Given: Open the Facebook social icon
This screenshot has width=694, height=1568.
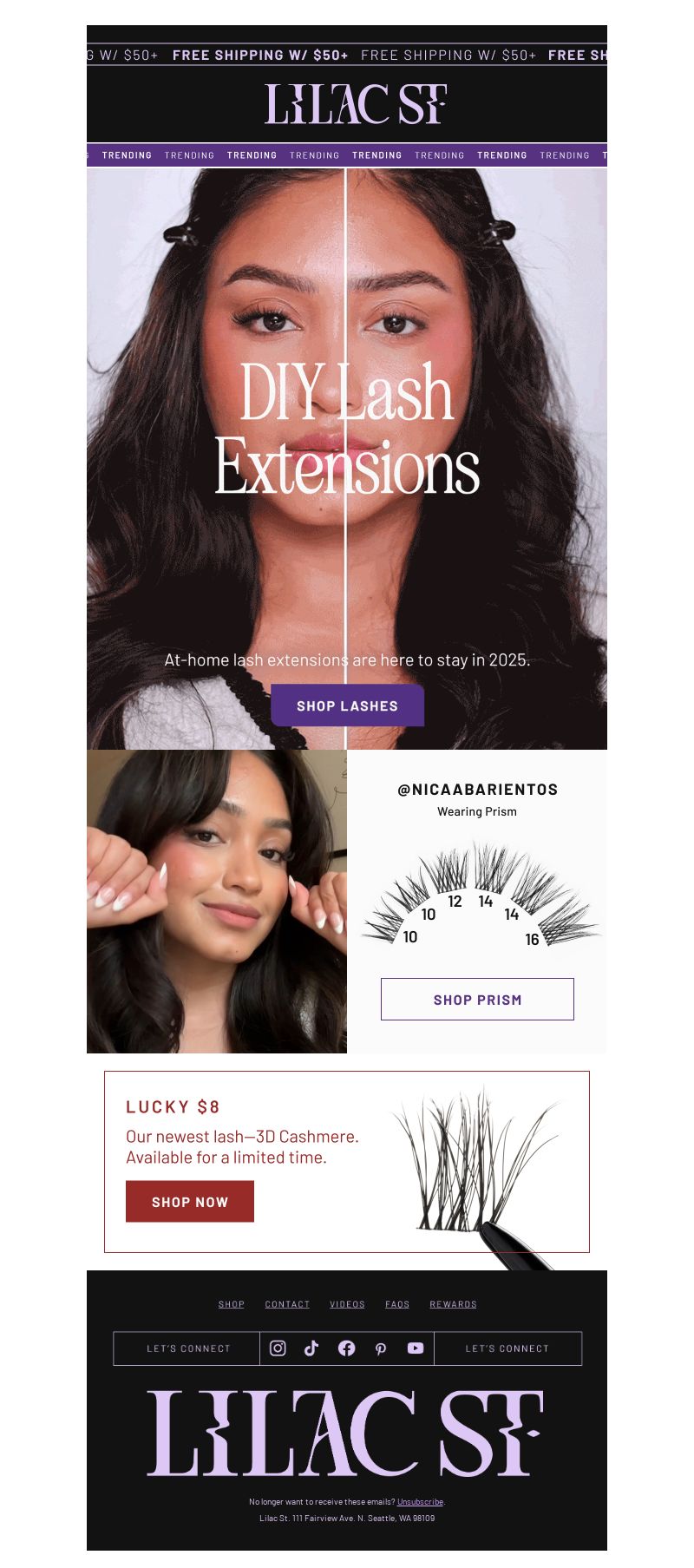Looking at the screenshot, I should [x=346, y=1348].
